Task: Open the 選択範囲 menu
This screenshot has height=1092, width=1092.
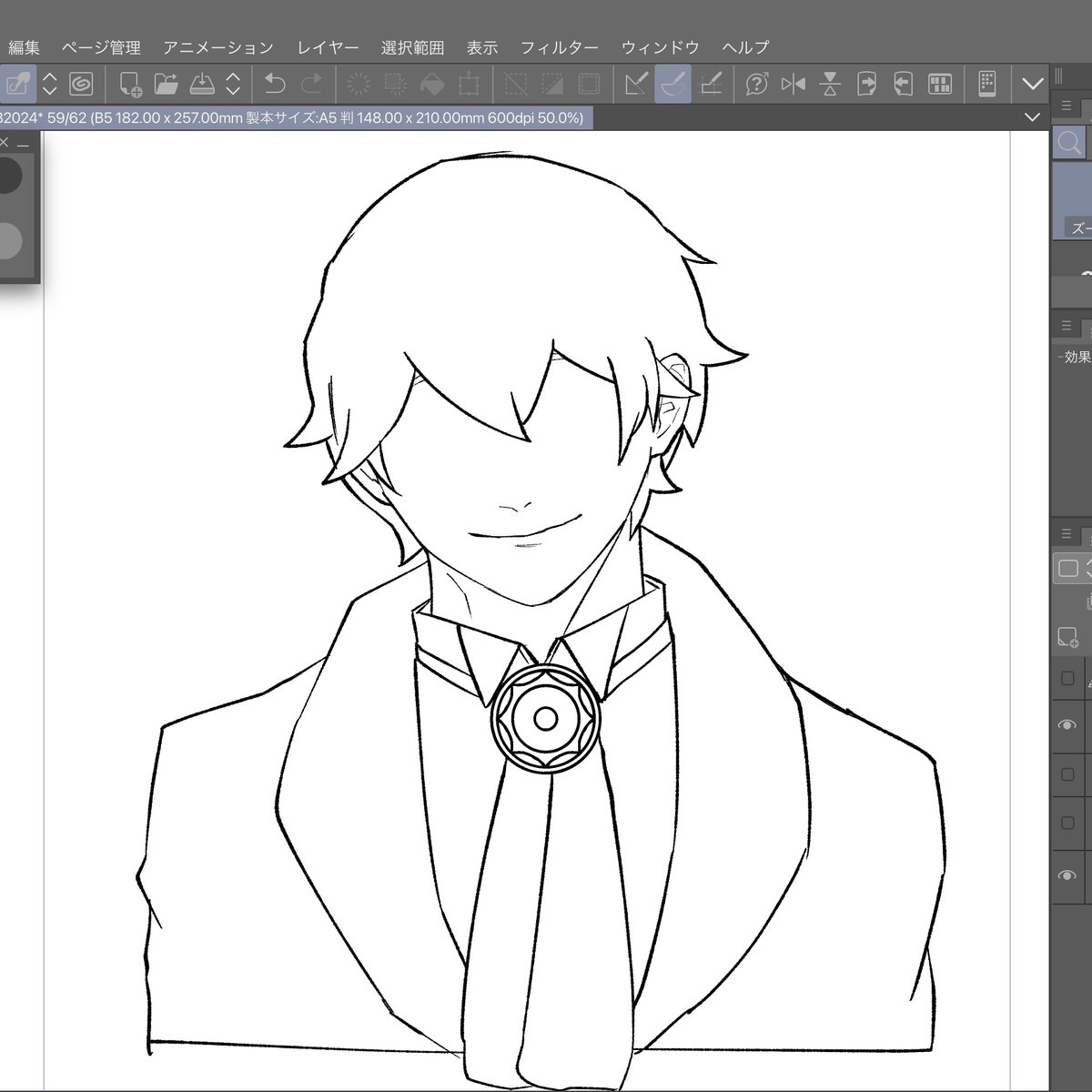Action: [x=412, y=47]
